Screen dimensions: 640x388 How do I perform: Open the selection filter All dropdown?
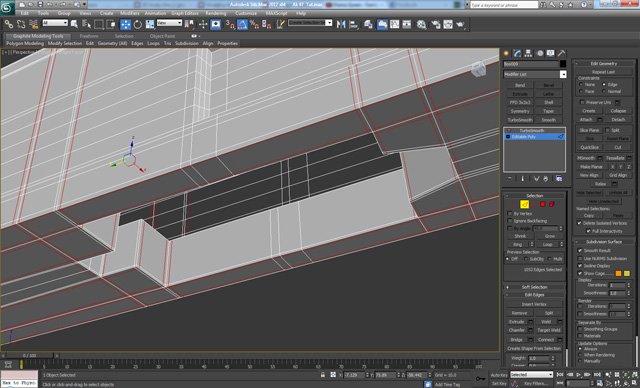pyautogui.click(x=55, y=23)
